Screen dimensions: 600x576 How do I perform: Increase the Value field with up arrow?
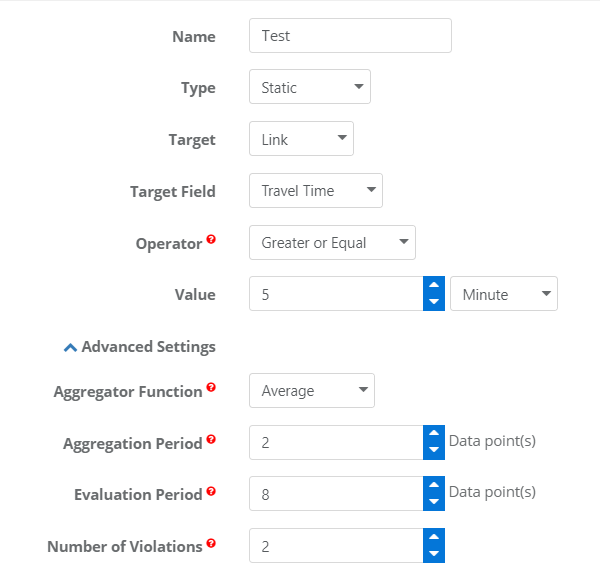(434, 285)
